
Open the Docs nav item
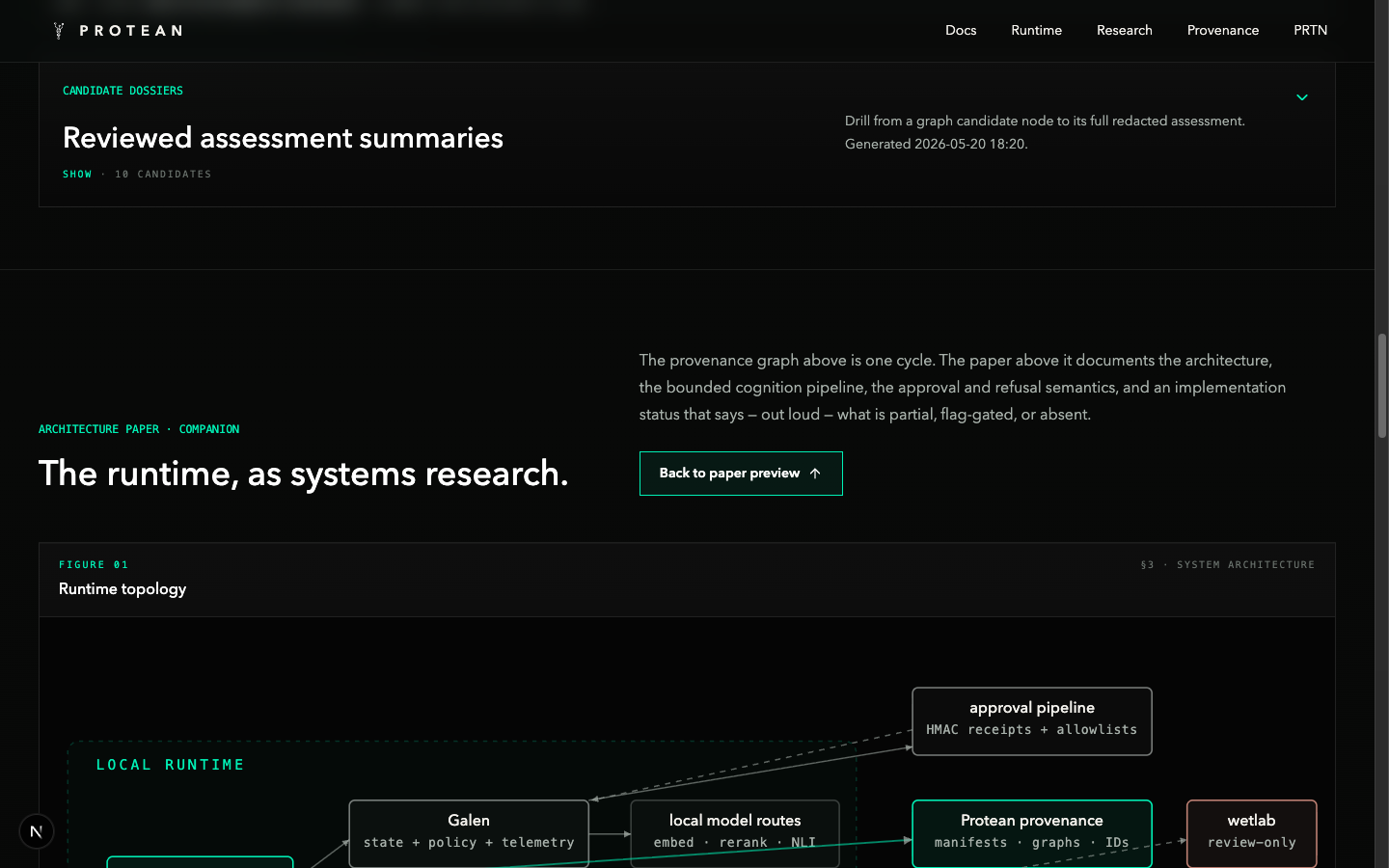click(x=961, y=30)
